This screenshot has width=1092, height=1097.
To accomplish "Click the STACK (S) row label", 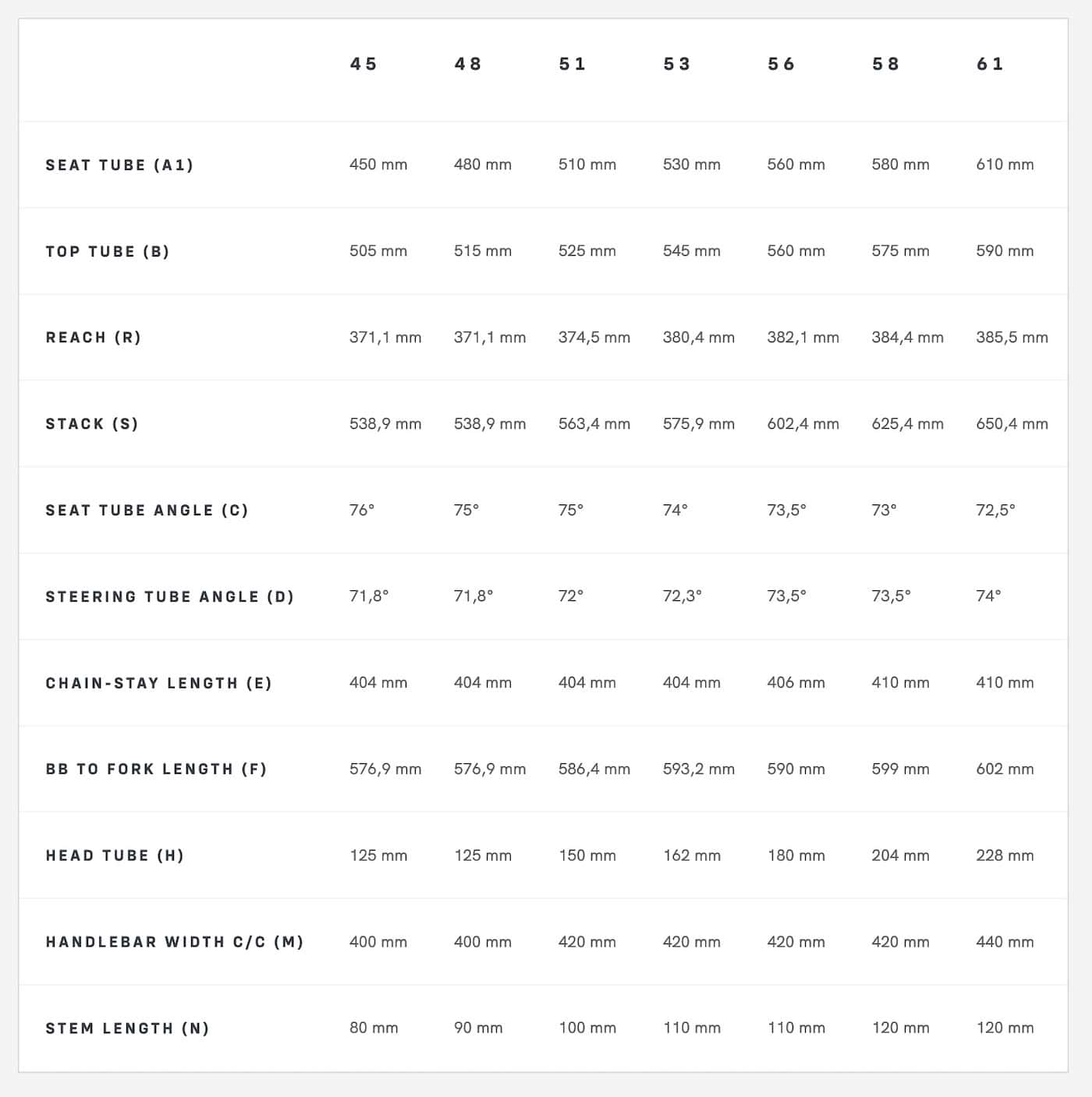I will [92, 424].
